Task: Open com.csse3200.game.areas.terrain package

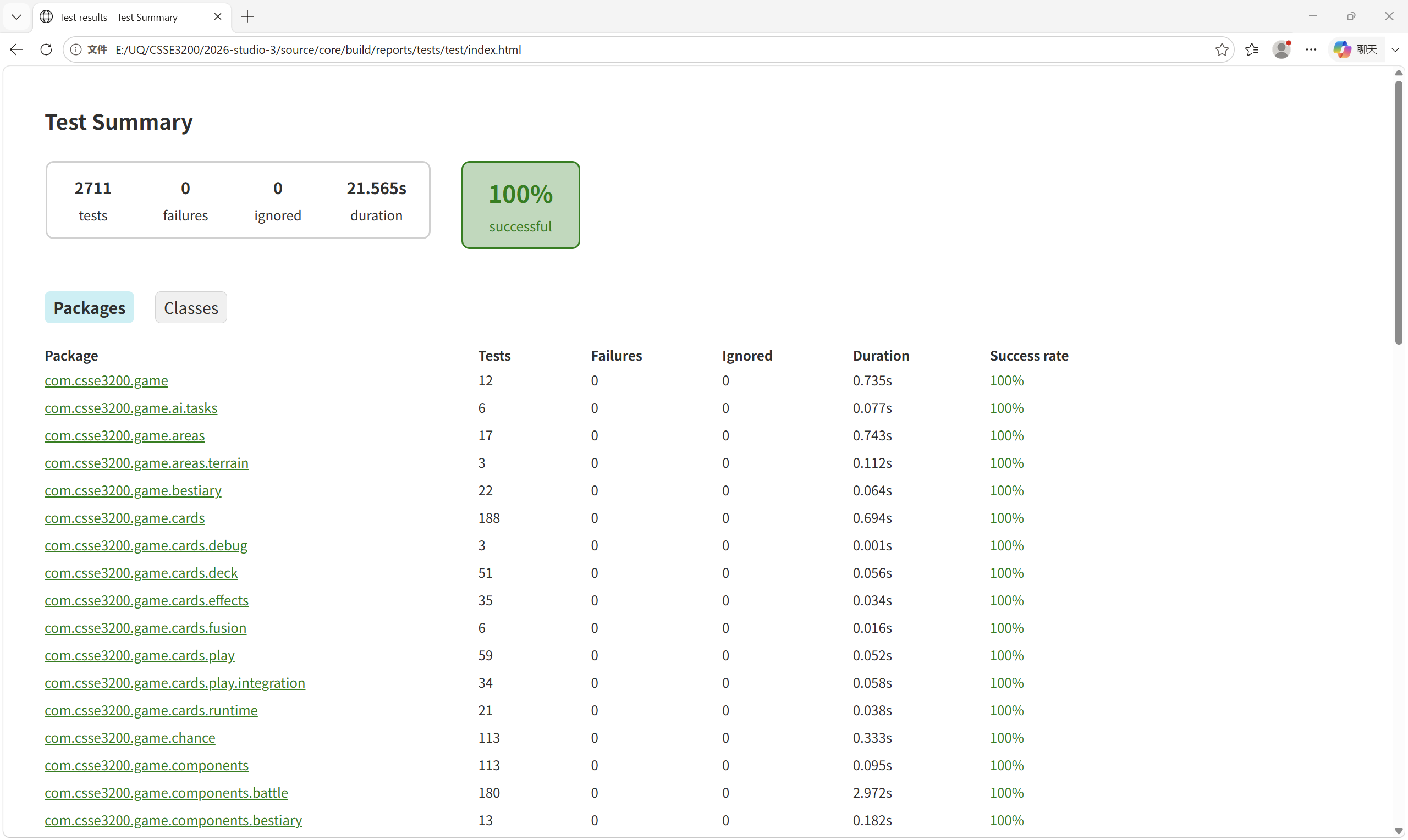Action: (147, 463)
